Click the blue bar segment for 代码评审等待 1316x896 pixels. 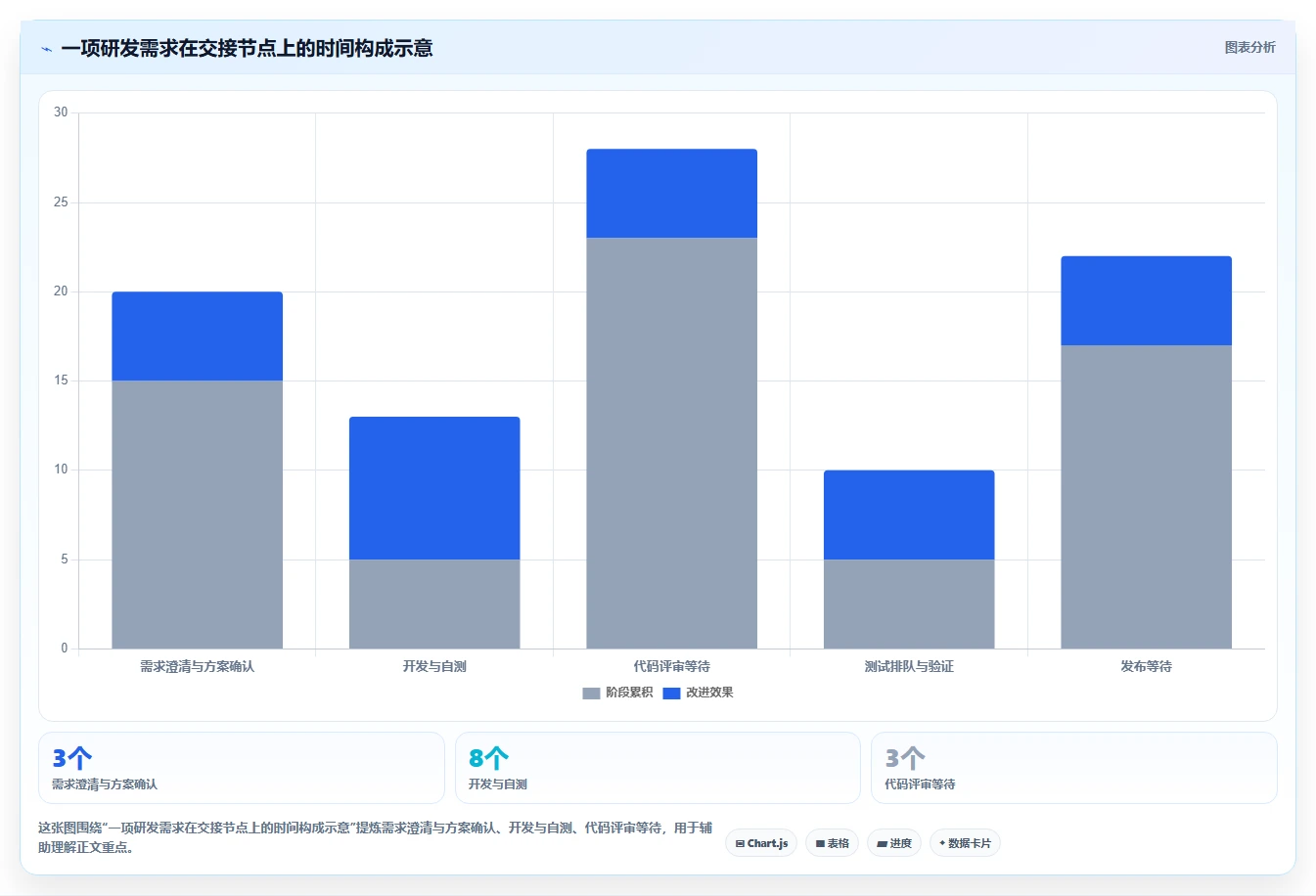point(671,194)
